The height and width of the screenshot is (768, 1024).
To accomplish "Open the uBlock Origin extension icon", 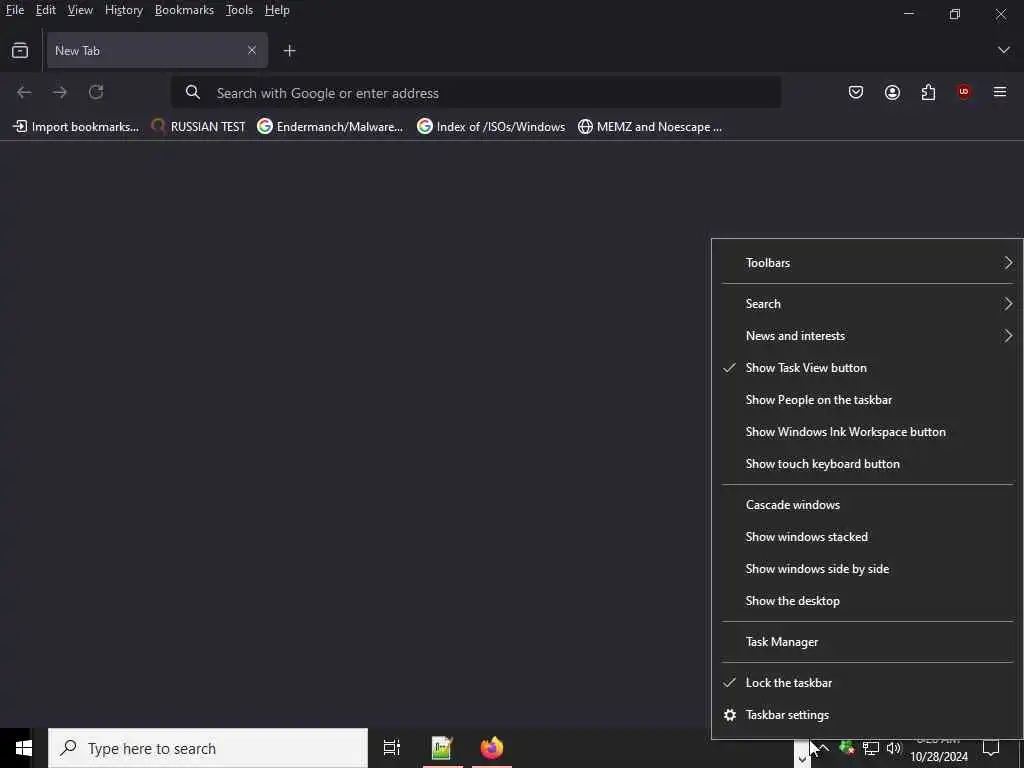I will click(964, 92).
